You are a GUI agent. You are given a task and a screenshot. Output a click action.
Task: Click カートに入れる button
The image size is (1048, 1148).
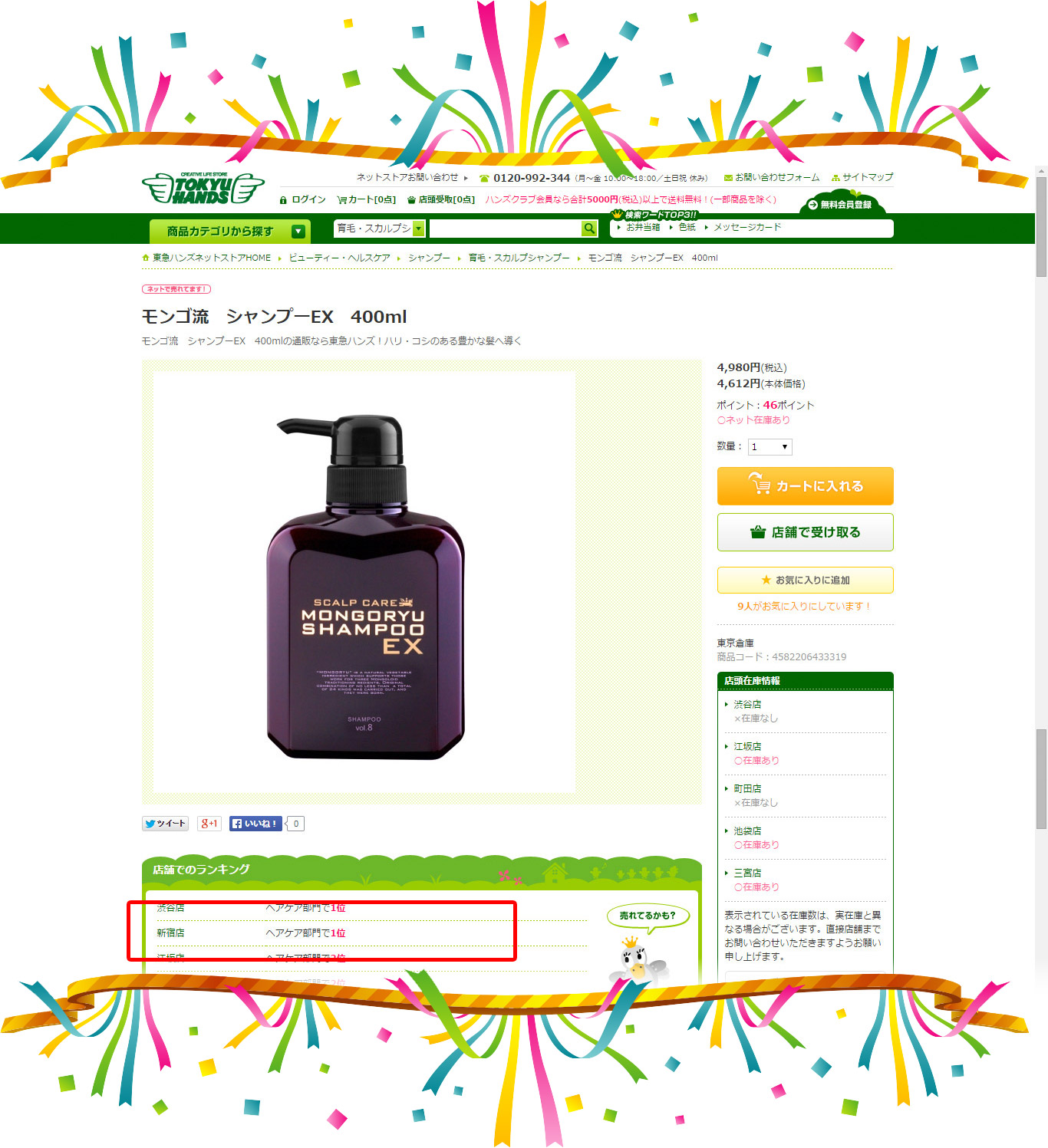pyautogui.click(x=806, y=486)
